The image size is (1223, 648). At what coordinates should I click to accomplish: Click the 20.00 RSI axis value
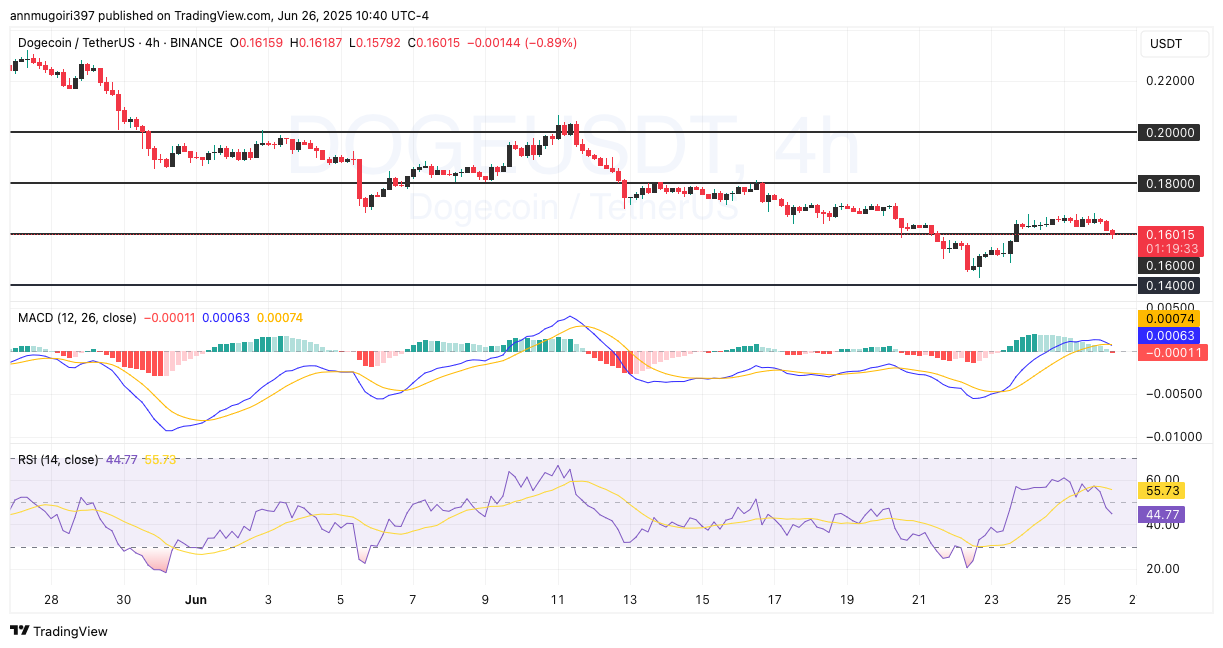[1162, 569]
